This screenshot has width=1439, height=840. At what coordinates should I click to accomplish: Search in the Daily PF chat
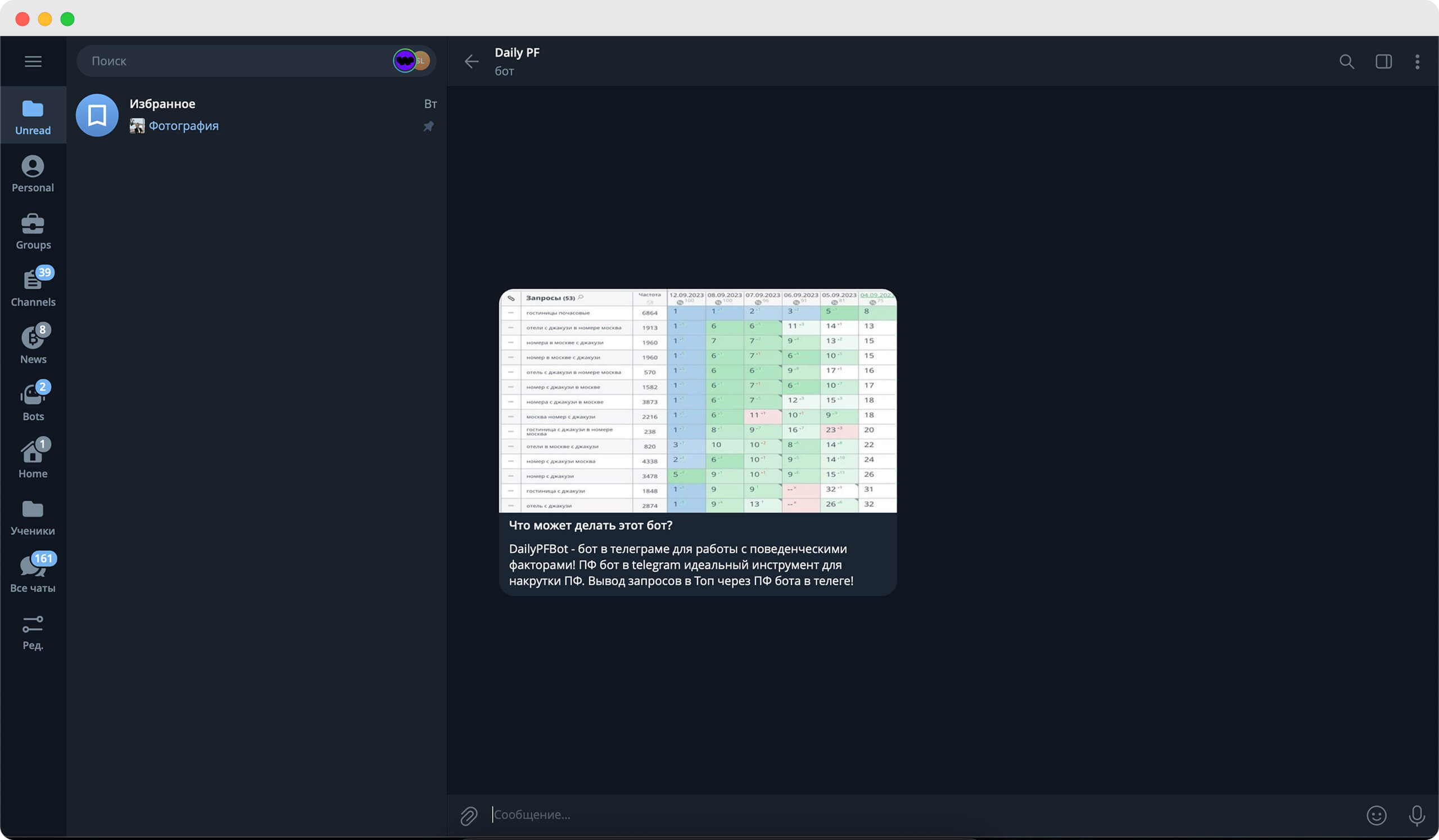pos(1346,61)
